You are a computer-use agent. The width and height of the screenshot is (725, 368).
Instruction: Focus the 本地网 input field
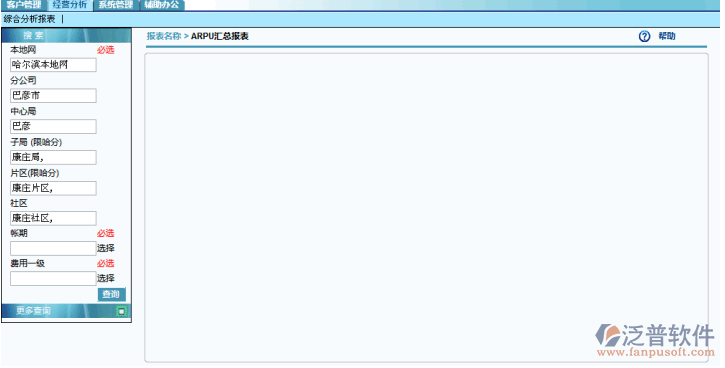pyautogui.click(x=53, y=65)
